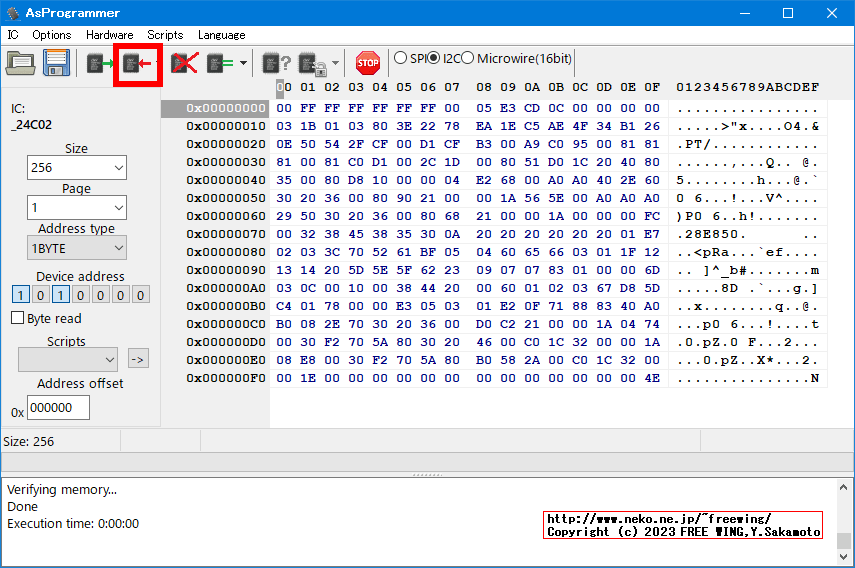Click the Verify IC green equals icon

pyautogui.click(x=219, y=64)
